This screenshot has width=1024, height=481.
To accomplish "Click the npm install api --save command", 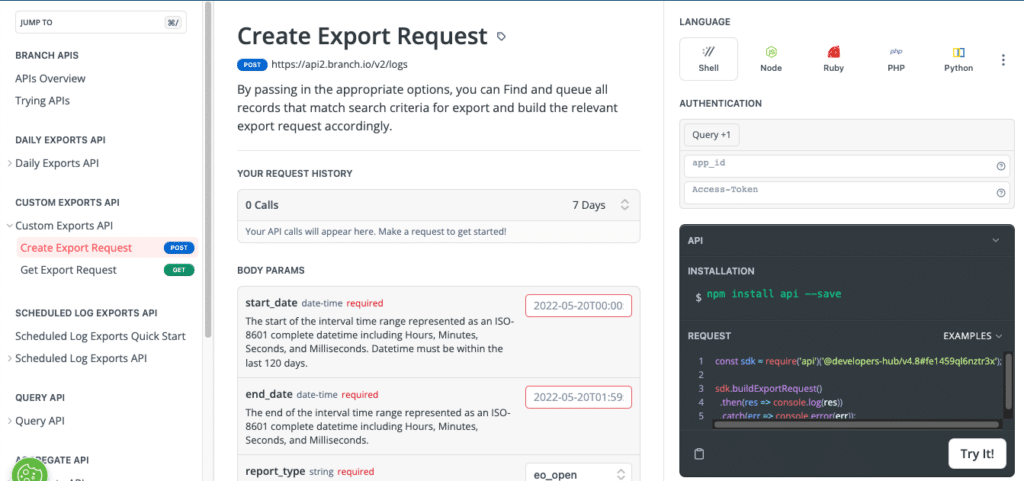I will [x=773, y=294].
